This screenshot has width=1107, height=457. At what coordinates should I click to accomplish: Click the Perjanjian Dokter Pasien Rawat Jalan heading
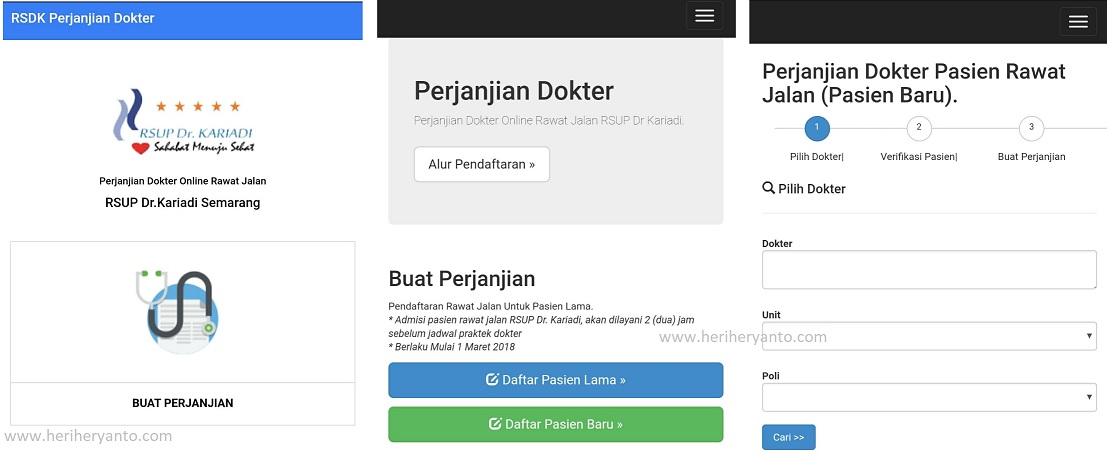pos(914,83)
